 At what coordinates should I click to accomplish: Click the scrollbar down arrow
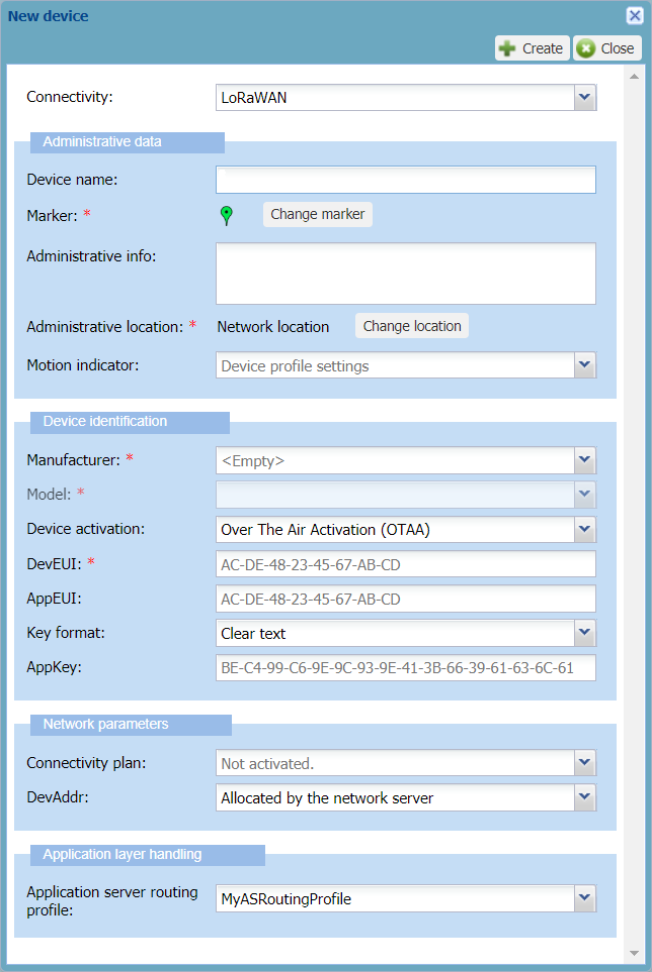tap(634, 953)
